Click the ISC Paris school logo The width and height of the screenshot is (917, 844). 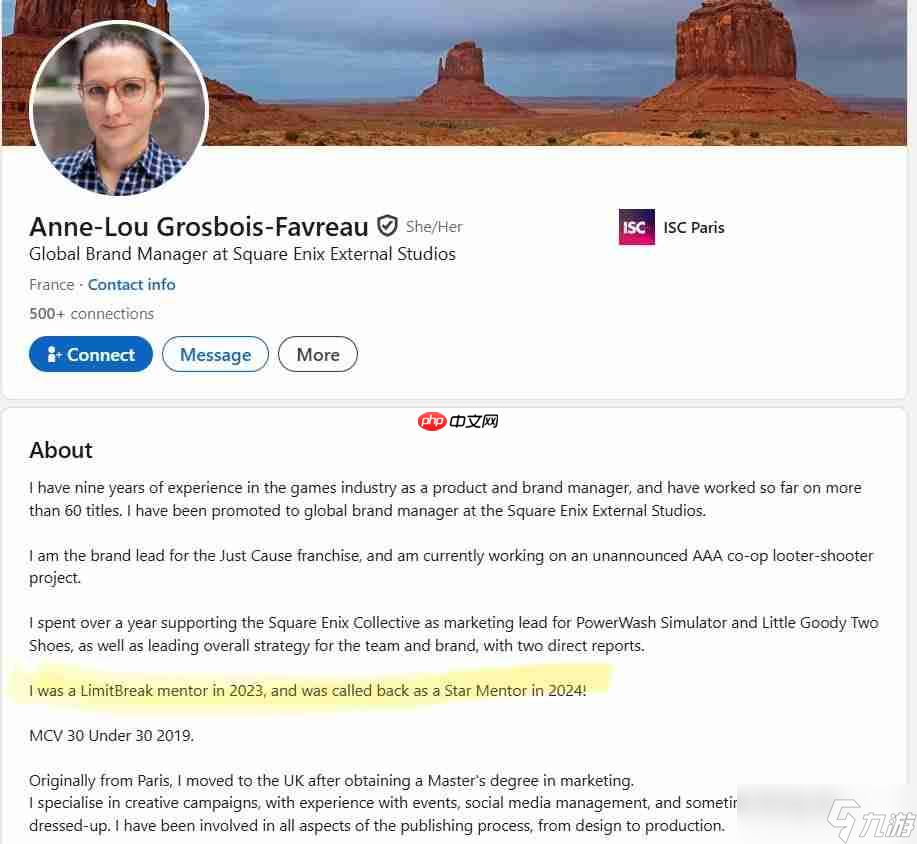coord(637,227)
